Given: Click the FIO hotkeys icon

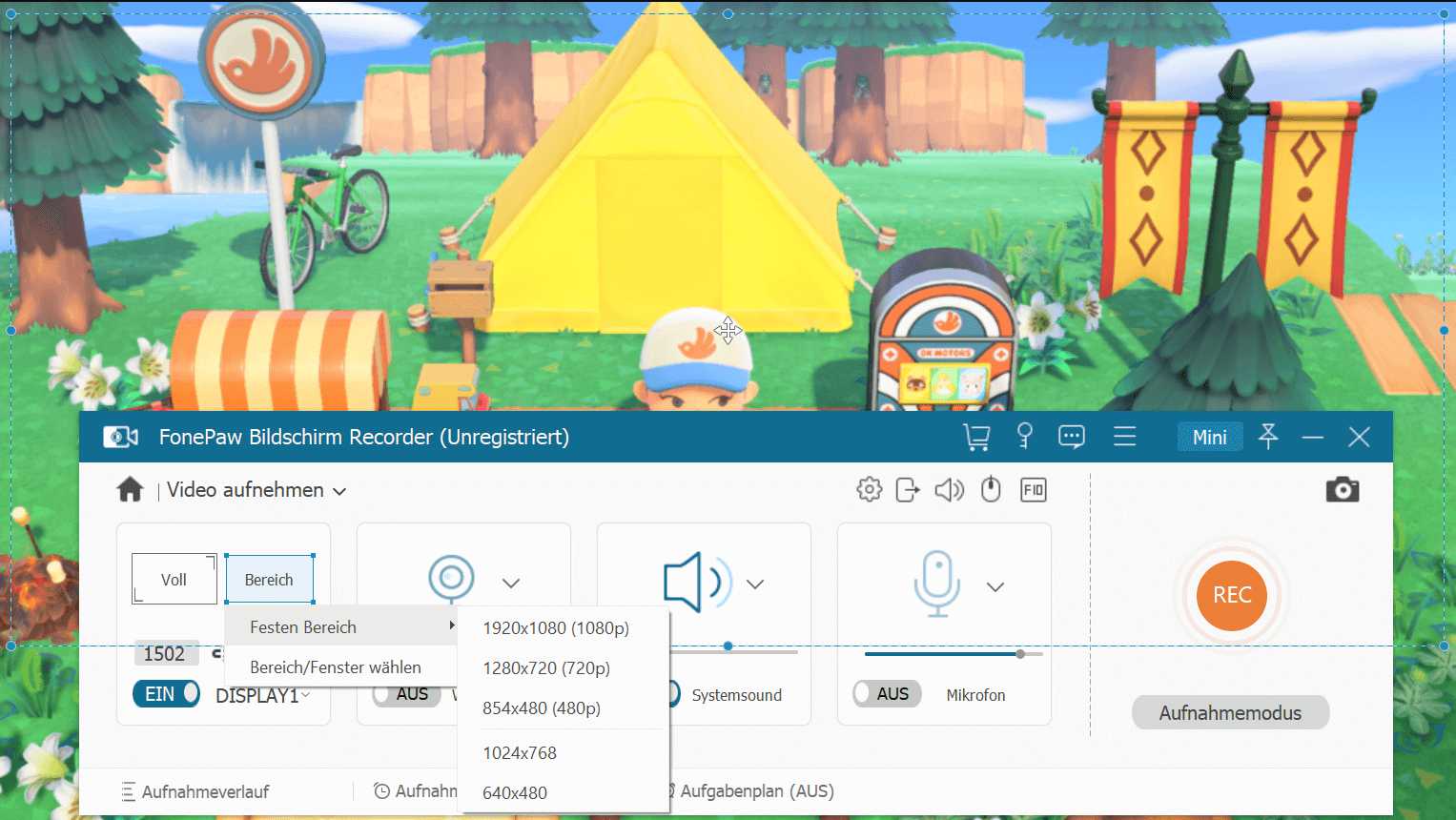Looking at the screenshot, I should 1034,490.
